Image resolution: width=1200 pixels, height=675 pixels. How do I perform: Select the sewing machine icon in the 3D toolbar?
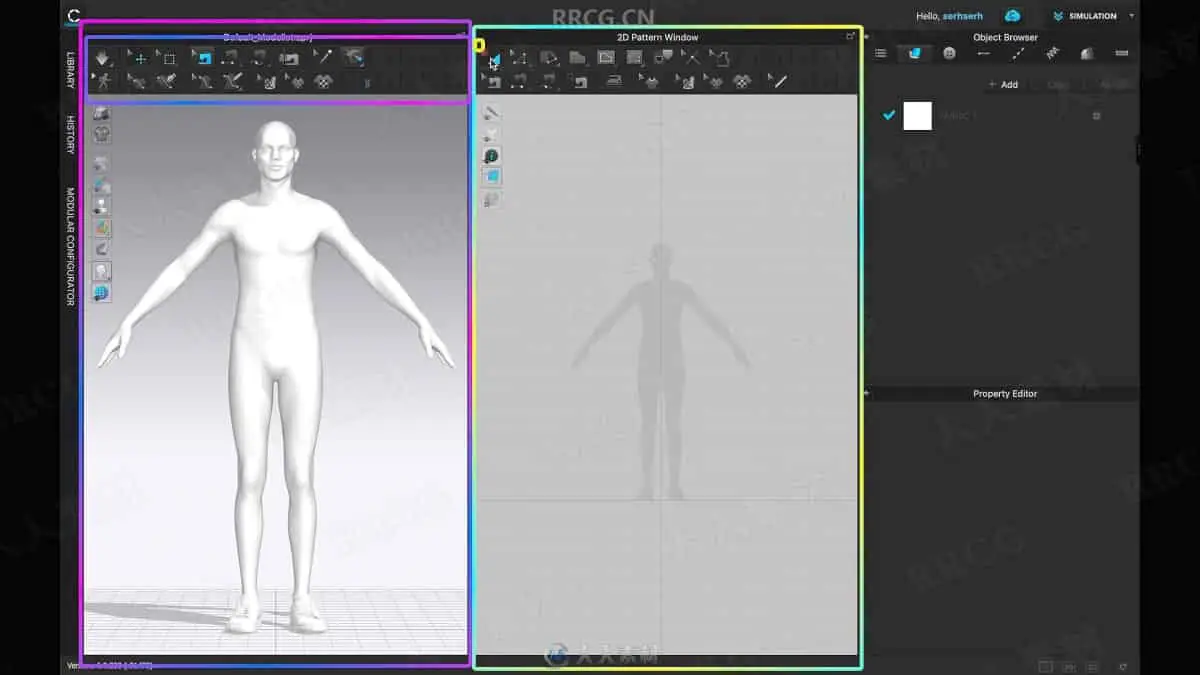[289, 58]
